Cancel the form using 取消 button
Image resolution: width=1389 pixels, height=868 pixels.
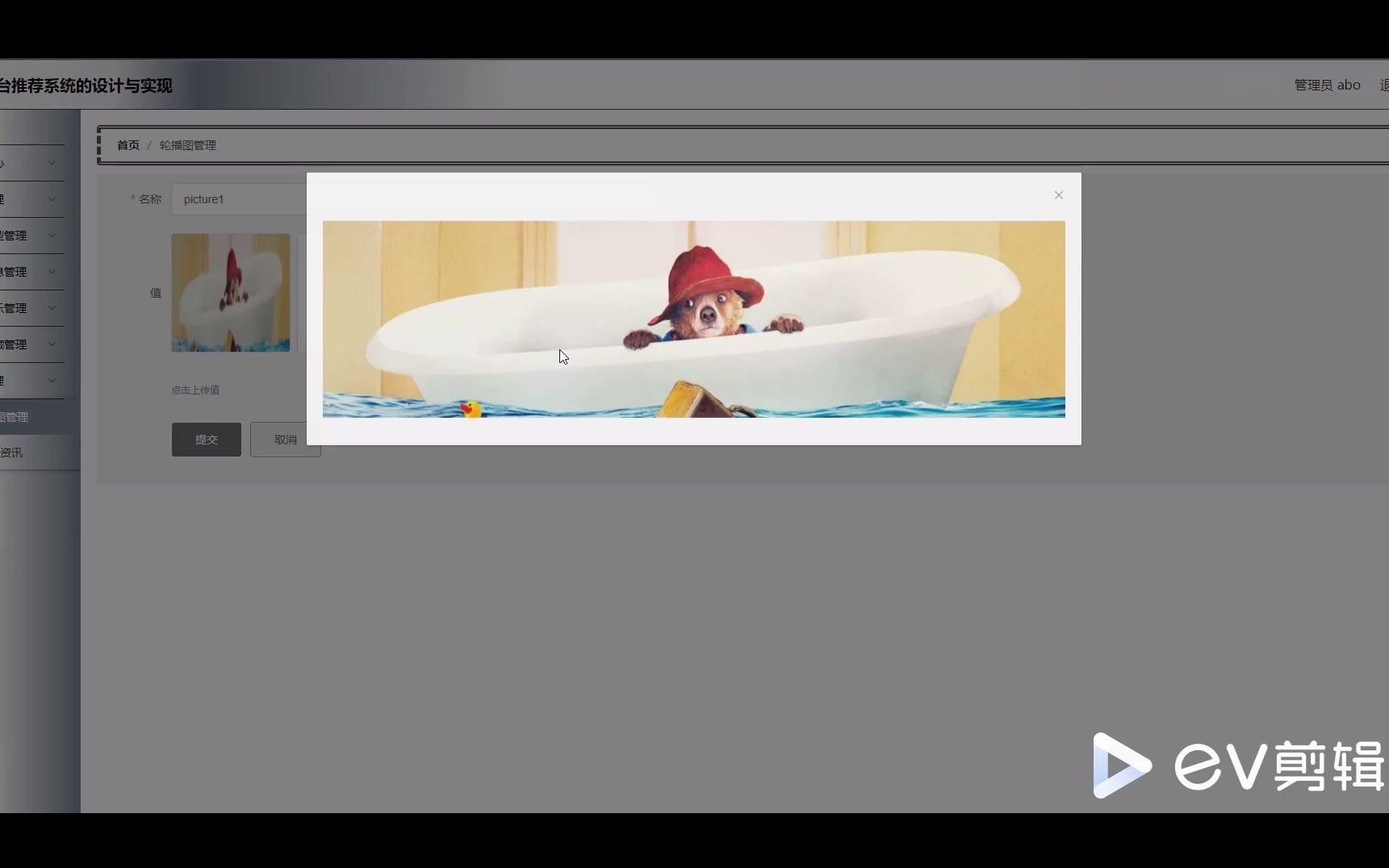[x=285, y=440]
